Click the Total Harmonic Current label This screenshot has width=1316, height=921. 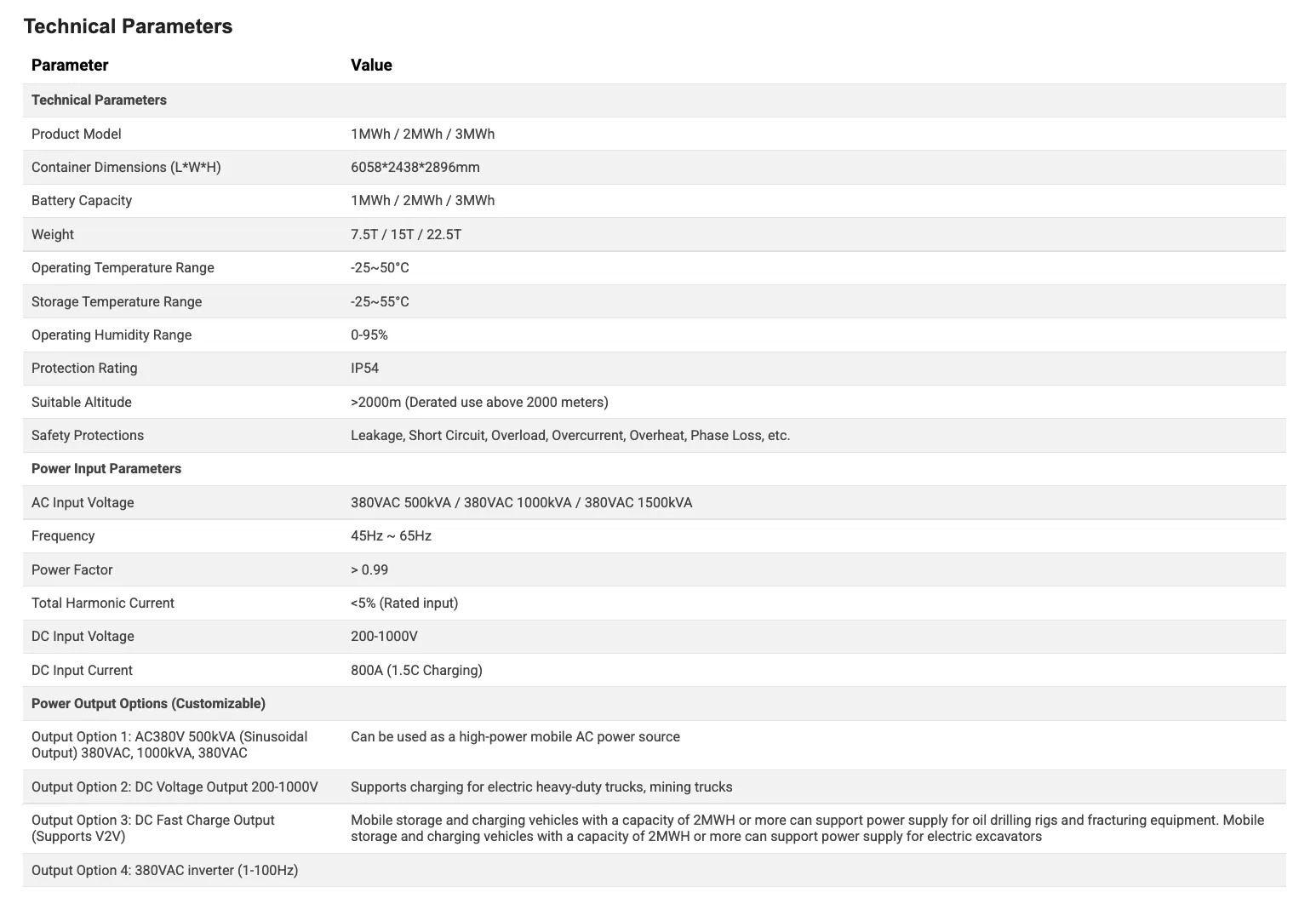click(x=103, y=604)
